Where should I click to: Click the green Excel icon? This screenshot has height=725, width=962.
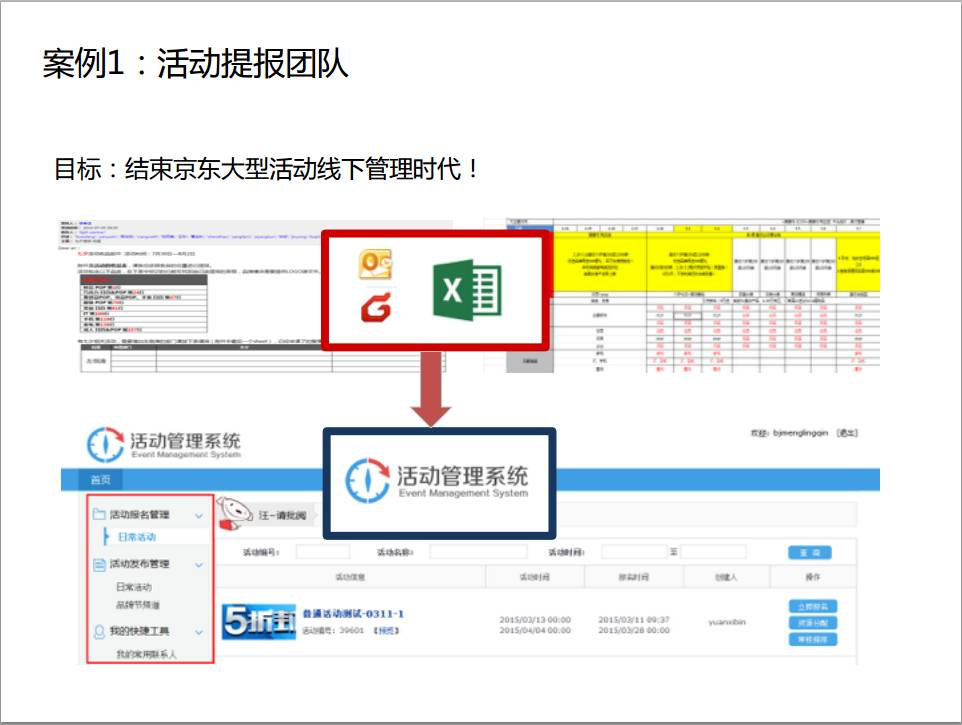point(467,290)
